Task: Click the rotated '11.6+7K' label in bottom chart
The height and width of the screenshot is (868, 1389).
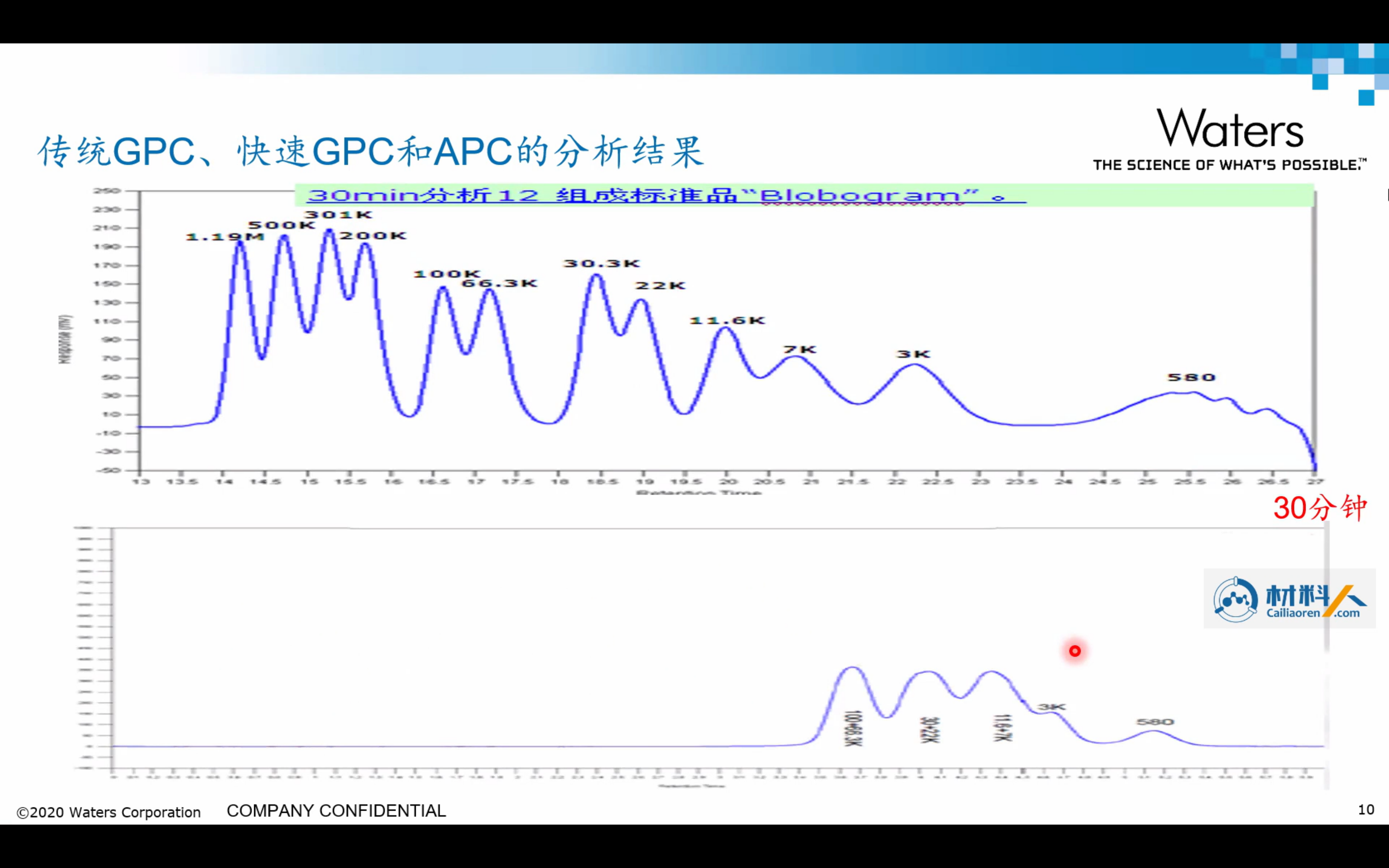Action: click(1002, 728)
